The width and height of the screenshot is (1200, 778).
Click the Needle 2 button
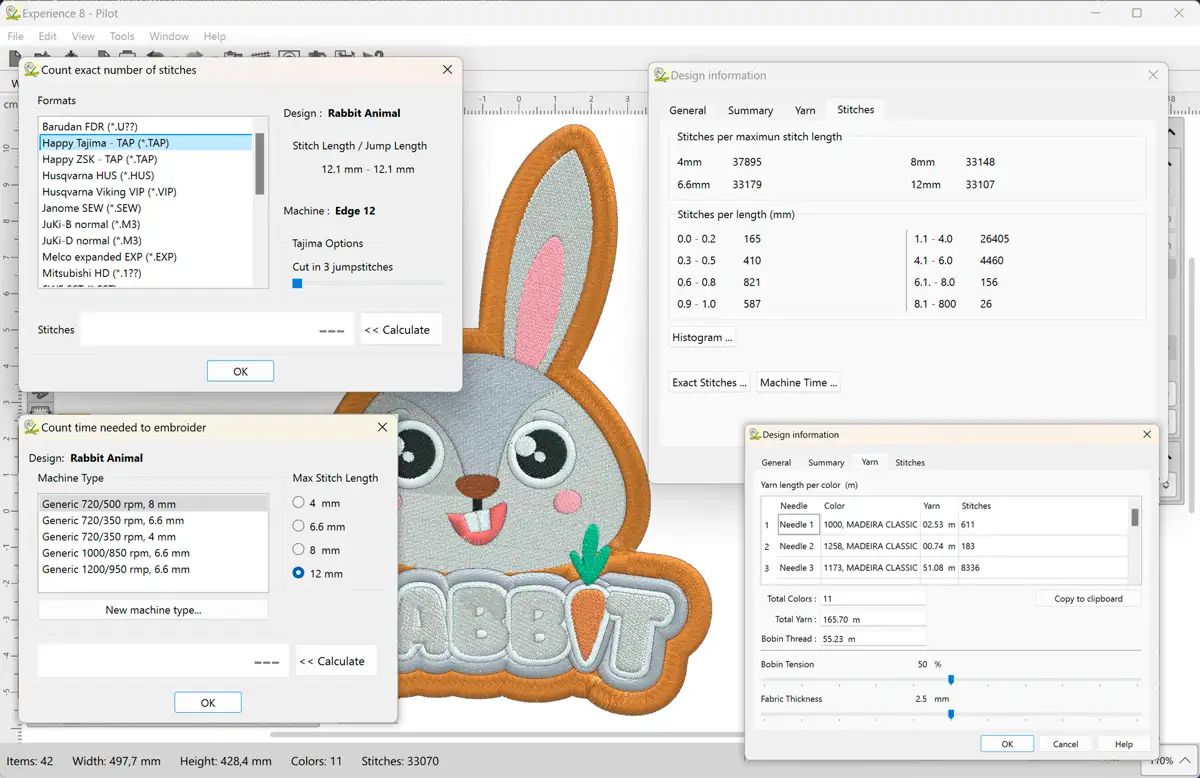(x=797, y=546)
